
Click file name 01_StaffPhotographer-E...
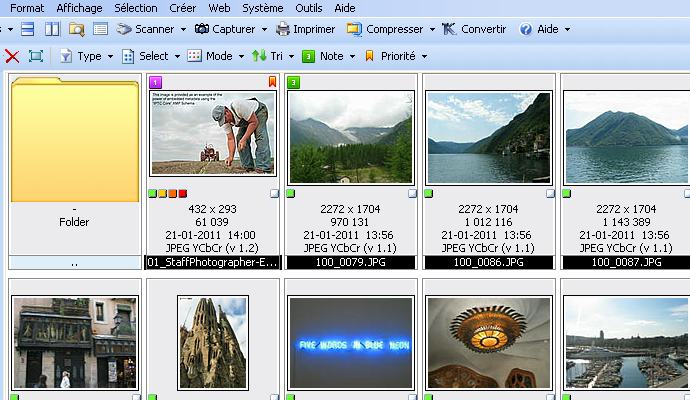pyautogui.click(x=213, y=262)
